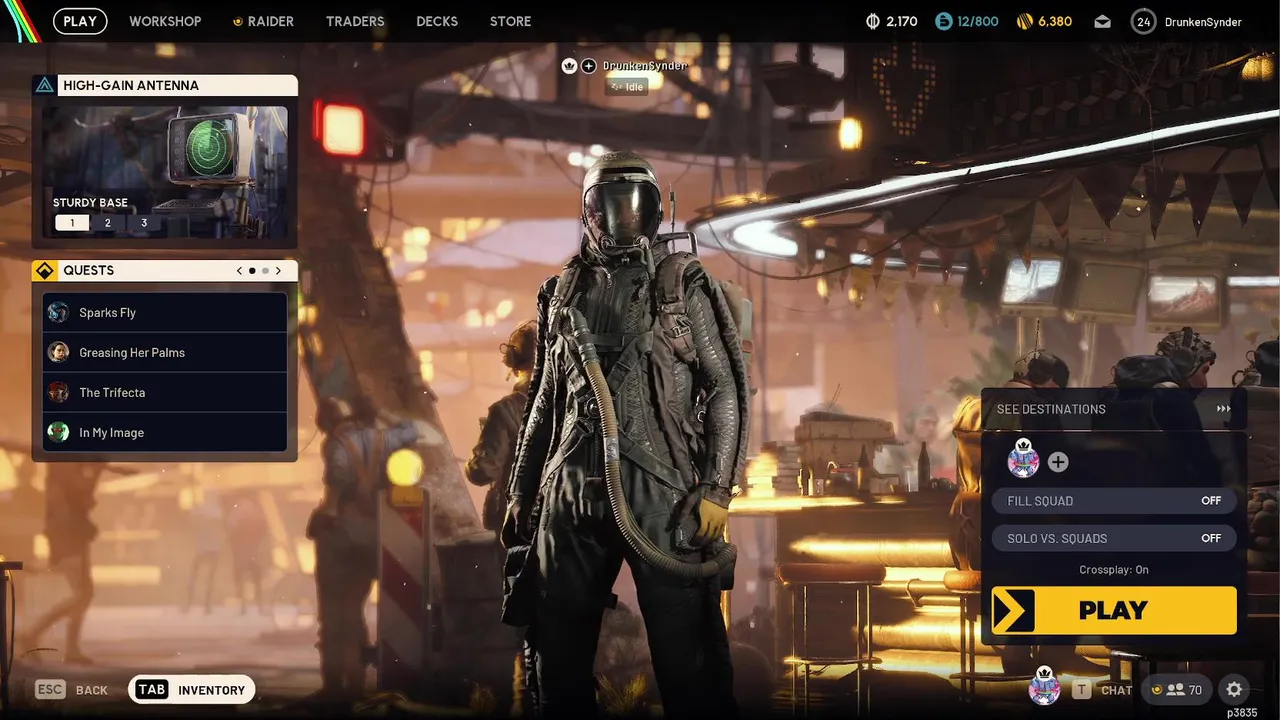The width and height of the screenshot is (1280, 720).
Task: Click the Sparks Fly quest giver portrait
Action: pos(58,312)
